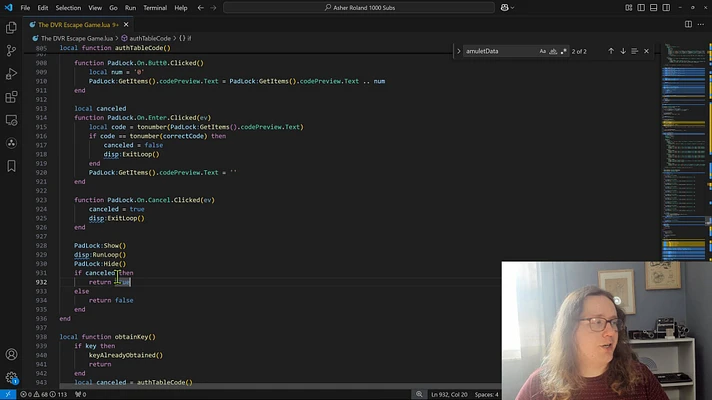The width and height of the screenshot is (712, 400).
Task: Open the Run and Debug view
Action: pos(11,74)
